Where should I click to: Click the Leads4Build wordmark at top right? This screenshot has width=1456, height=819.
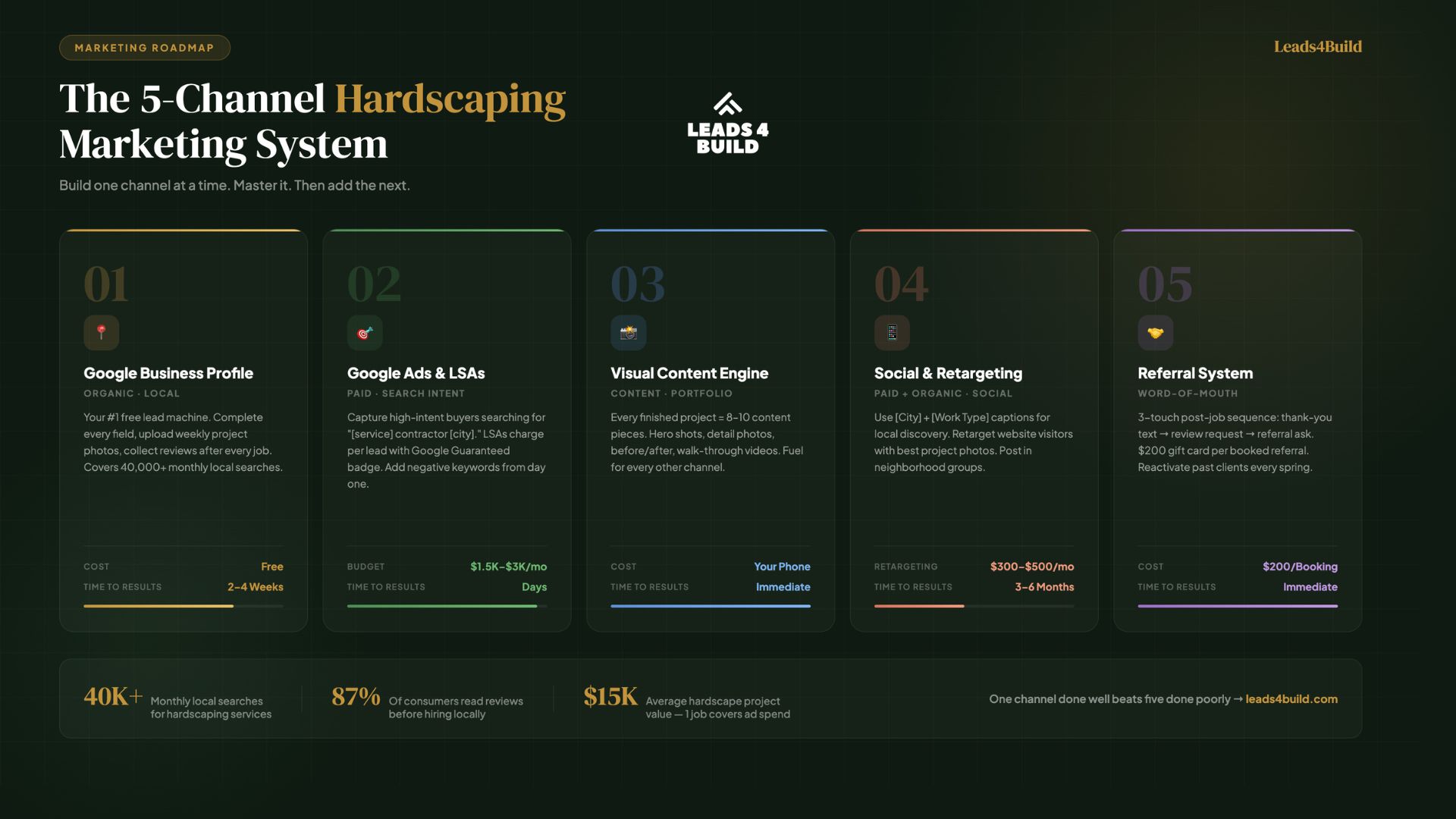coord(1317,47)
